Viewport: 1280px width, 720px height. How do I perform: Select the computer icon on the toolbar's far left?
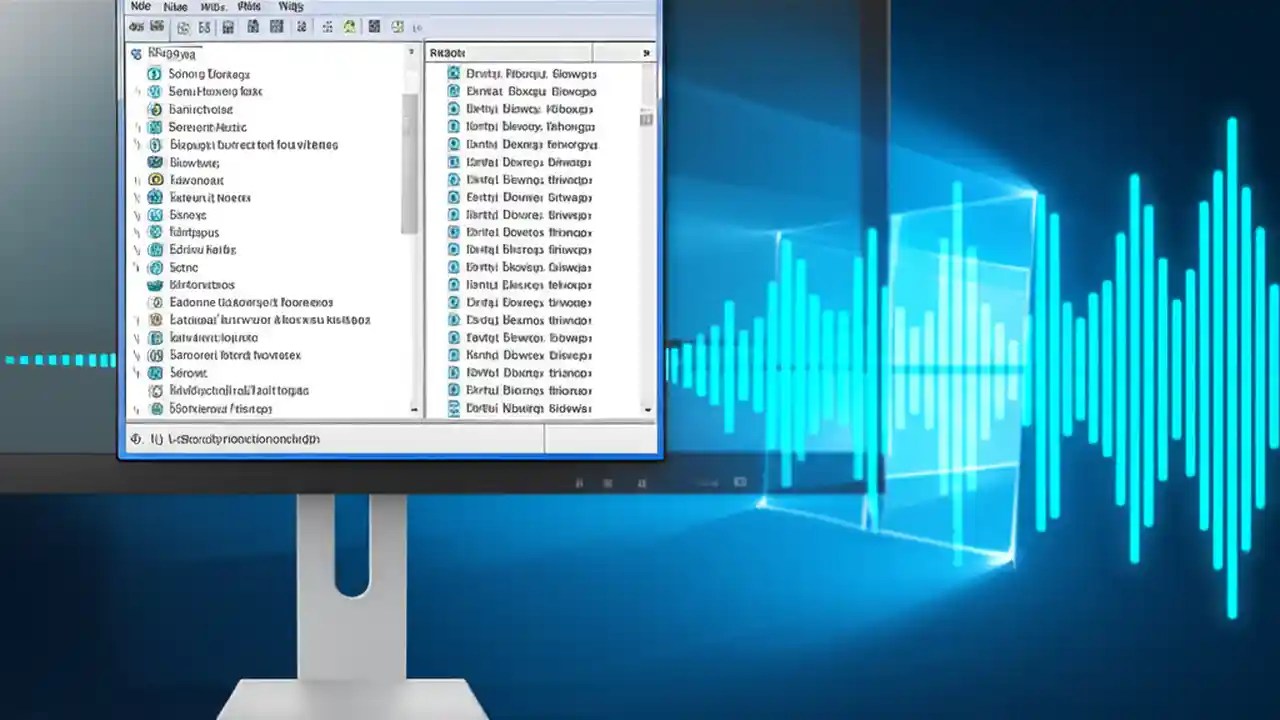(136, 27)
